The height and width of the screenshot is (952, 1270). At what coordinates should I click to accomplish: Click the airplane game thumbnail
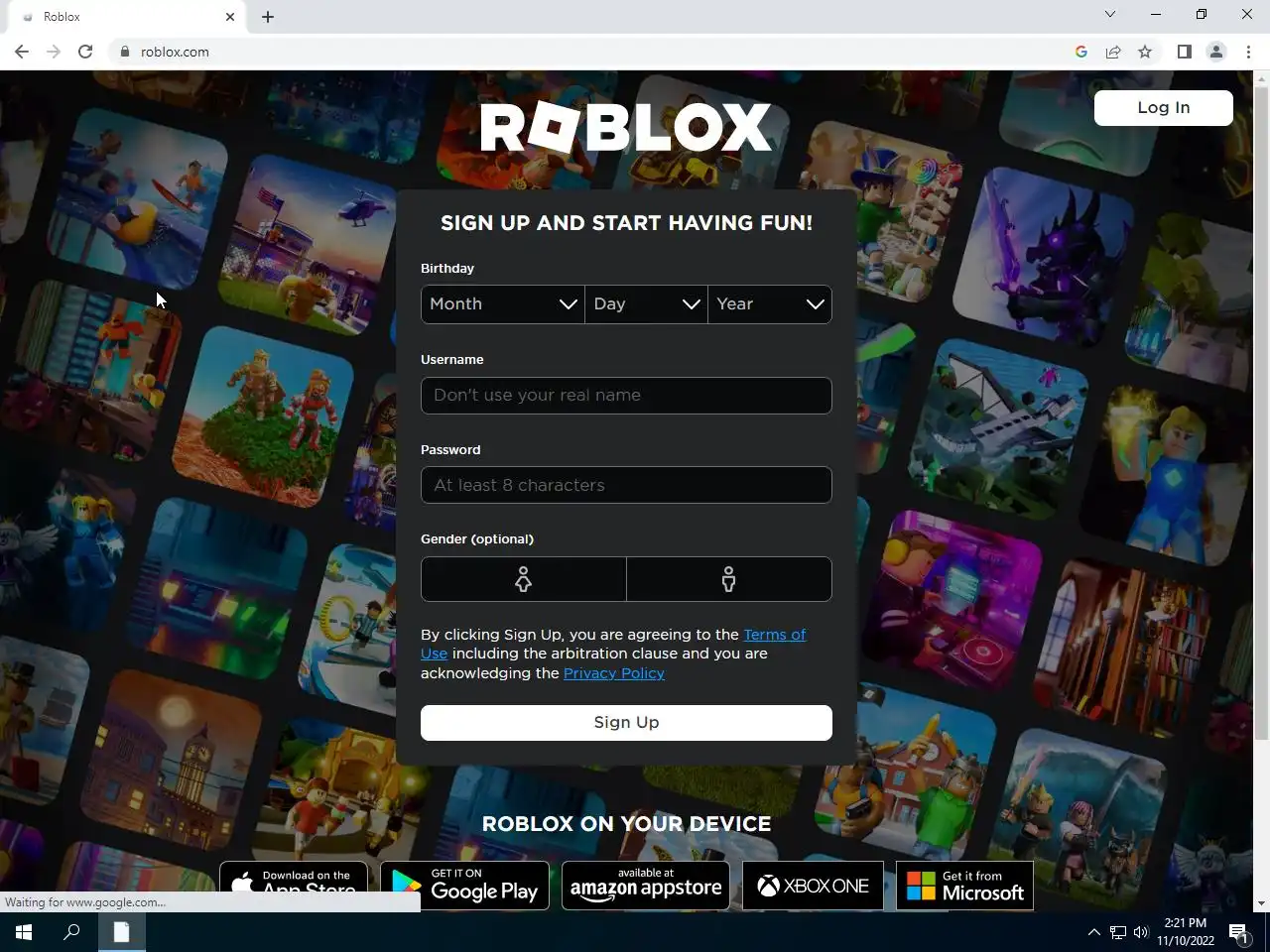pos(997,429)
